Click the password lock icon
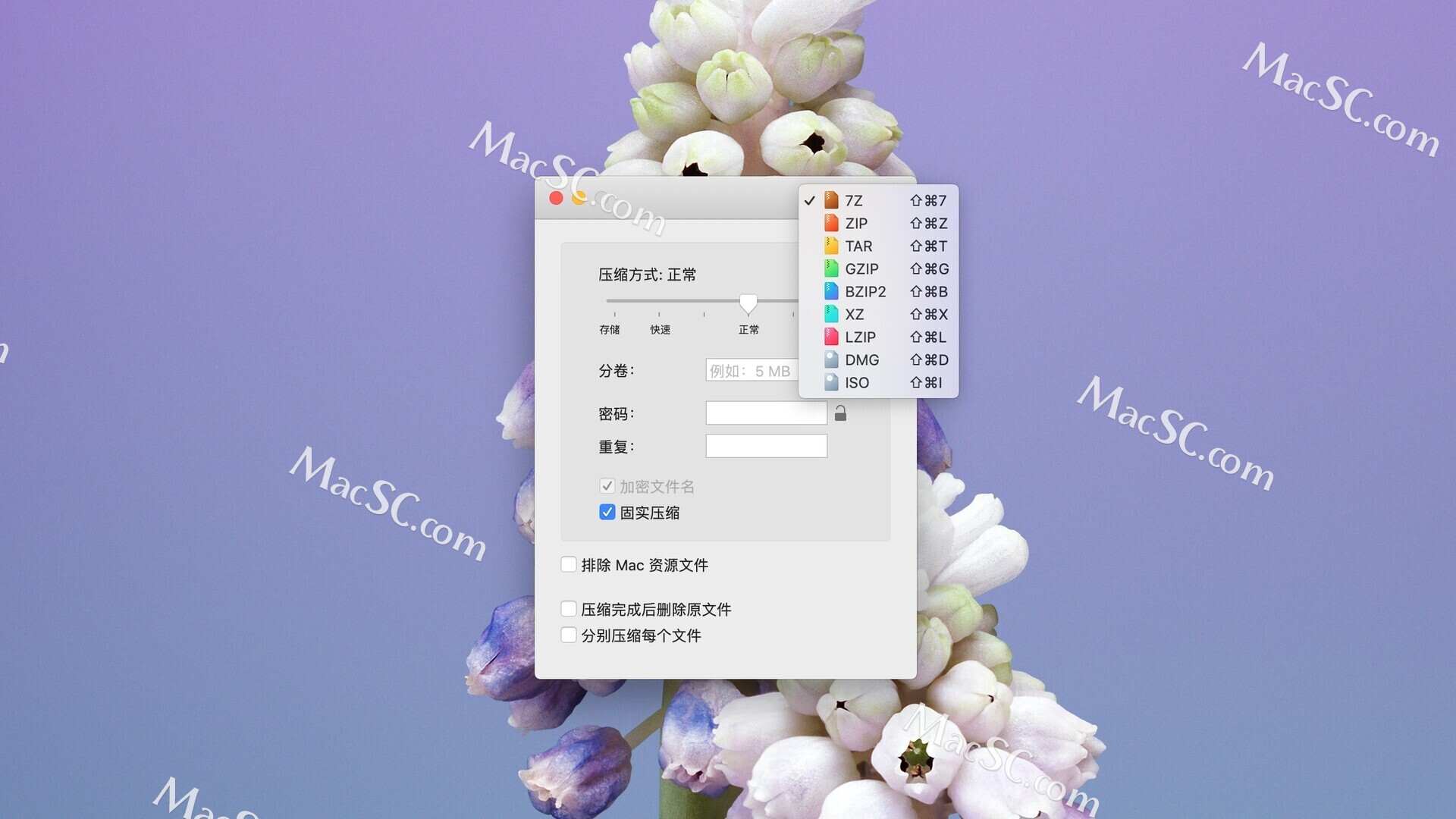This screenshot has width=1456, height=819. [840, 413]
